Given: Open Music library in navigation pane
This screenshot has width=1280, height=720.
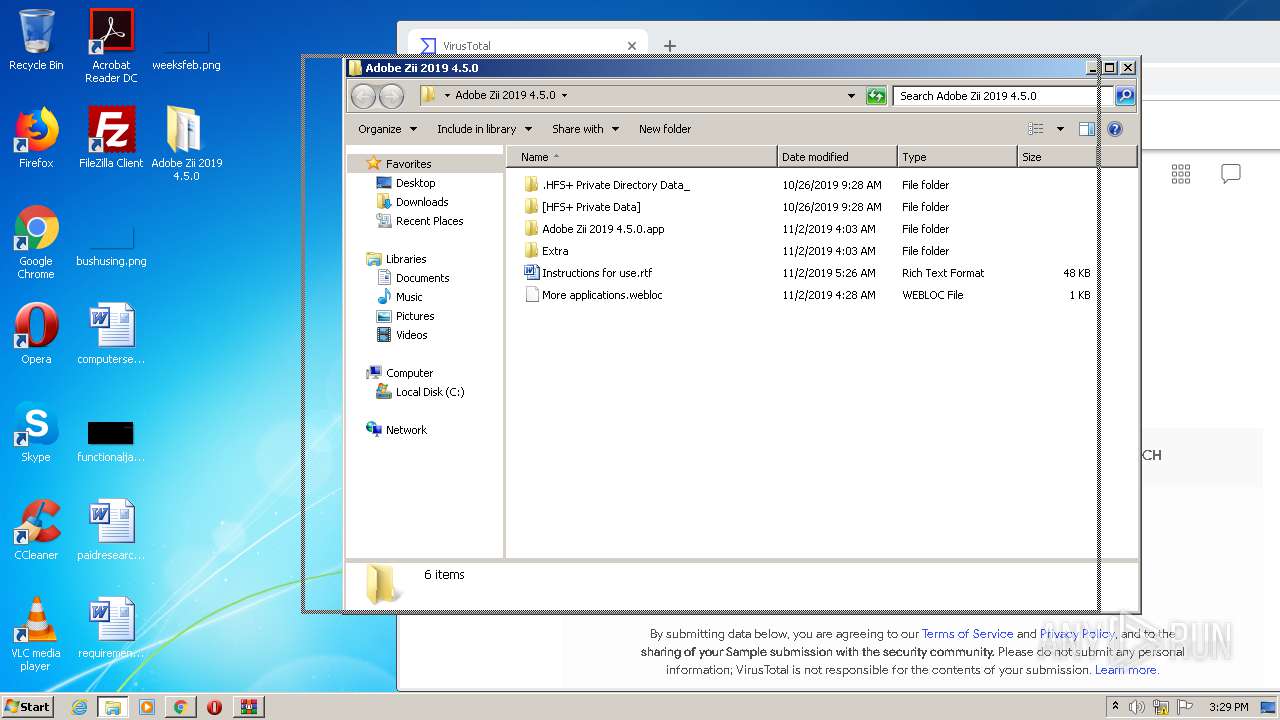Looking at the screenshot, I should click(400, 297).
